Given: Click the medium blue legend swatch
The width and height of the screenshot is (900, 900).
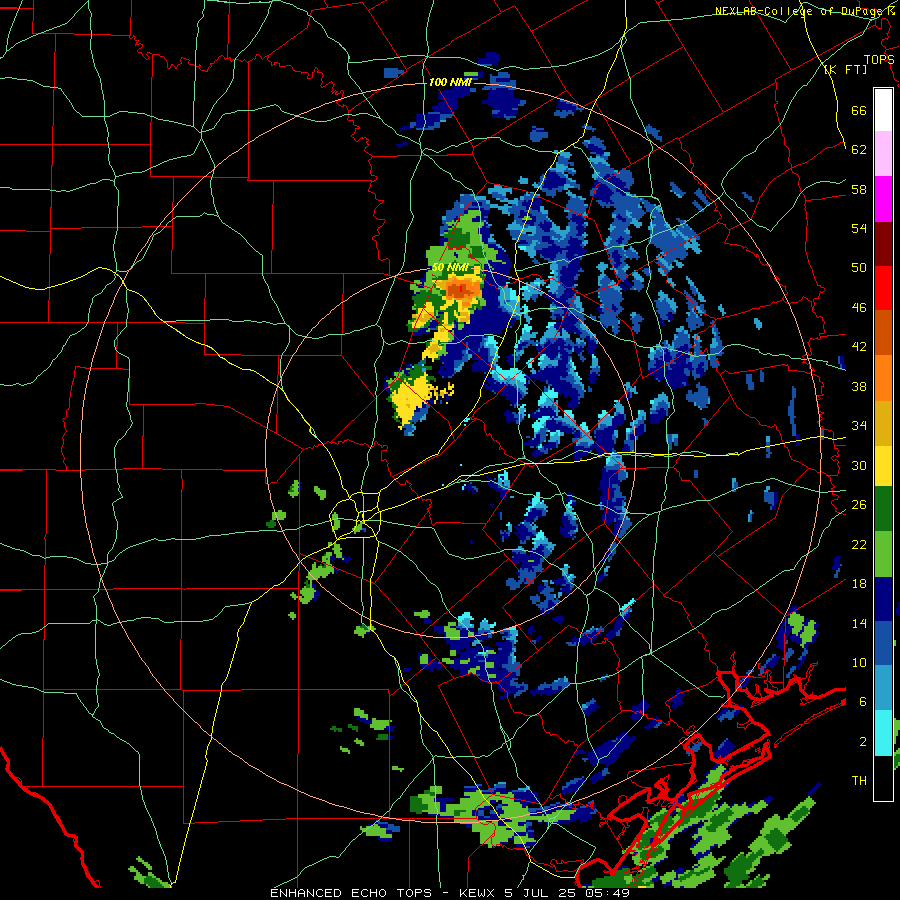Looking at the screenshot, I should pyautogui.click(x=883, y=643).
